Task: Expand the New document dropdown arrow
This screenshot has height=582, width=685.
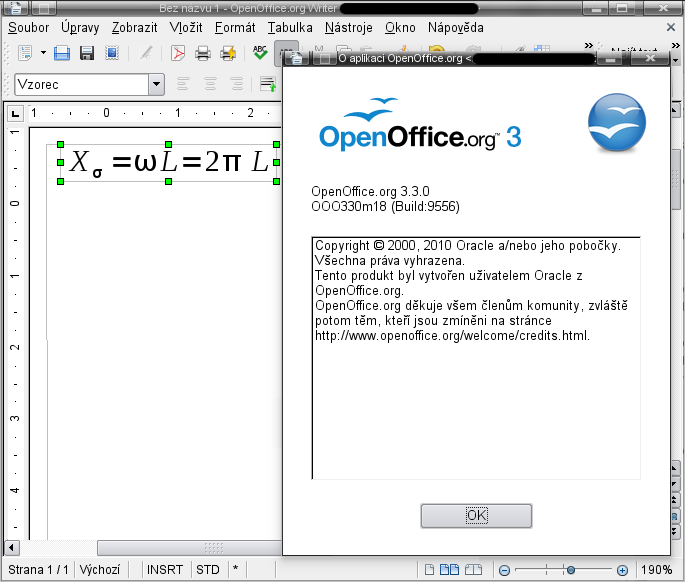Action: point(43,53)
